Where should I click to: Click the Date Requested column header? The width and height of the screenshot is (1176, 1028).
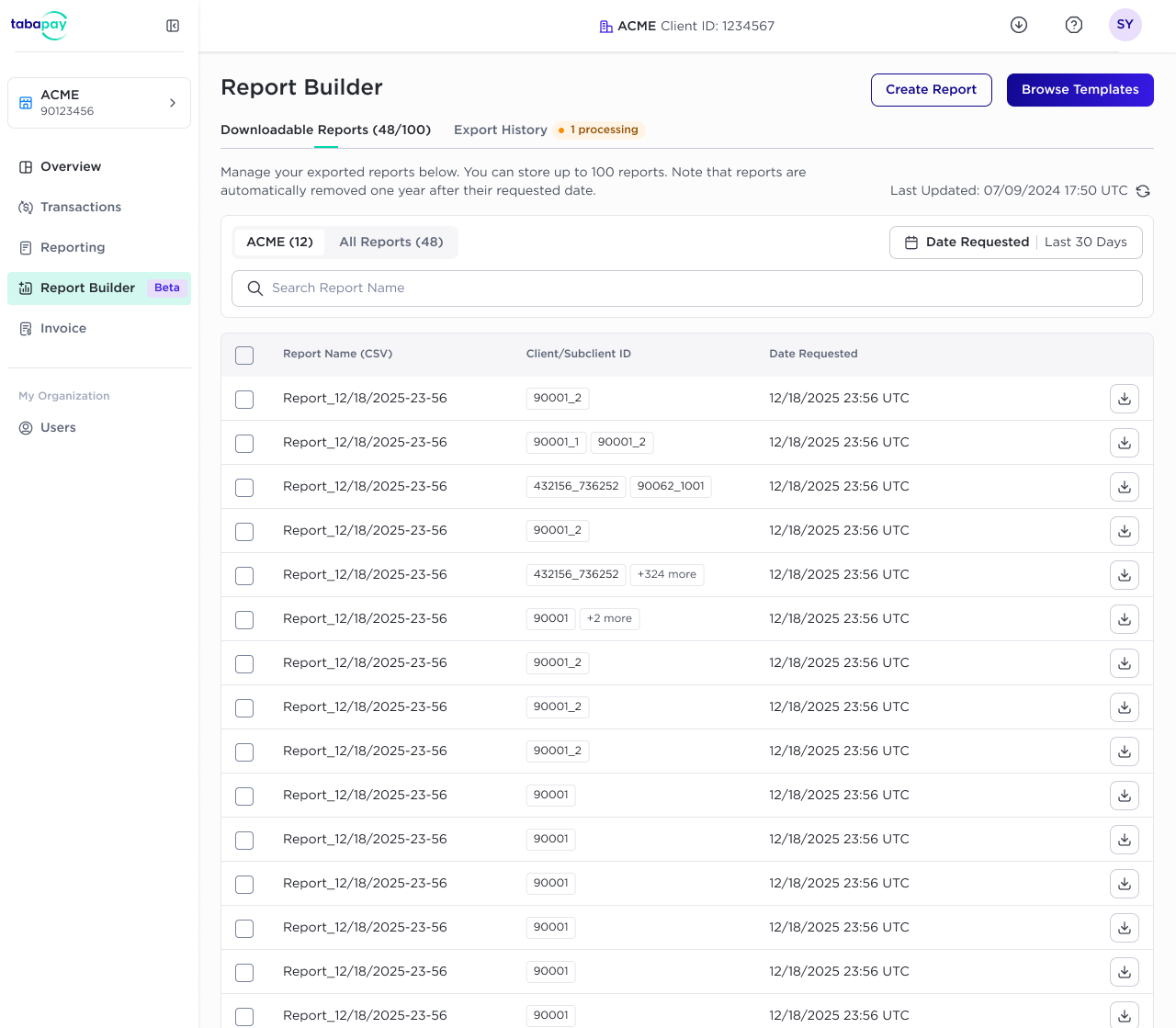814,354
